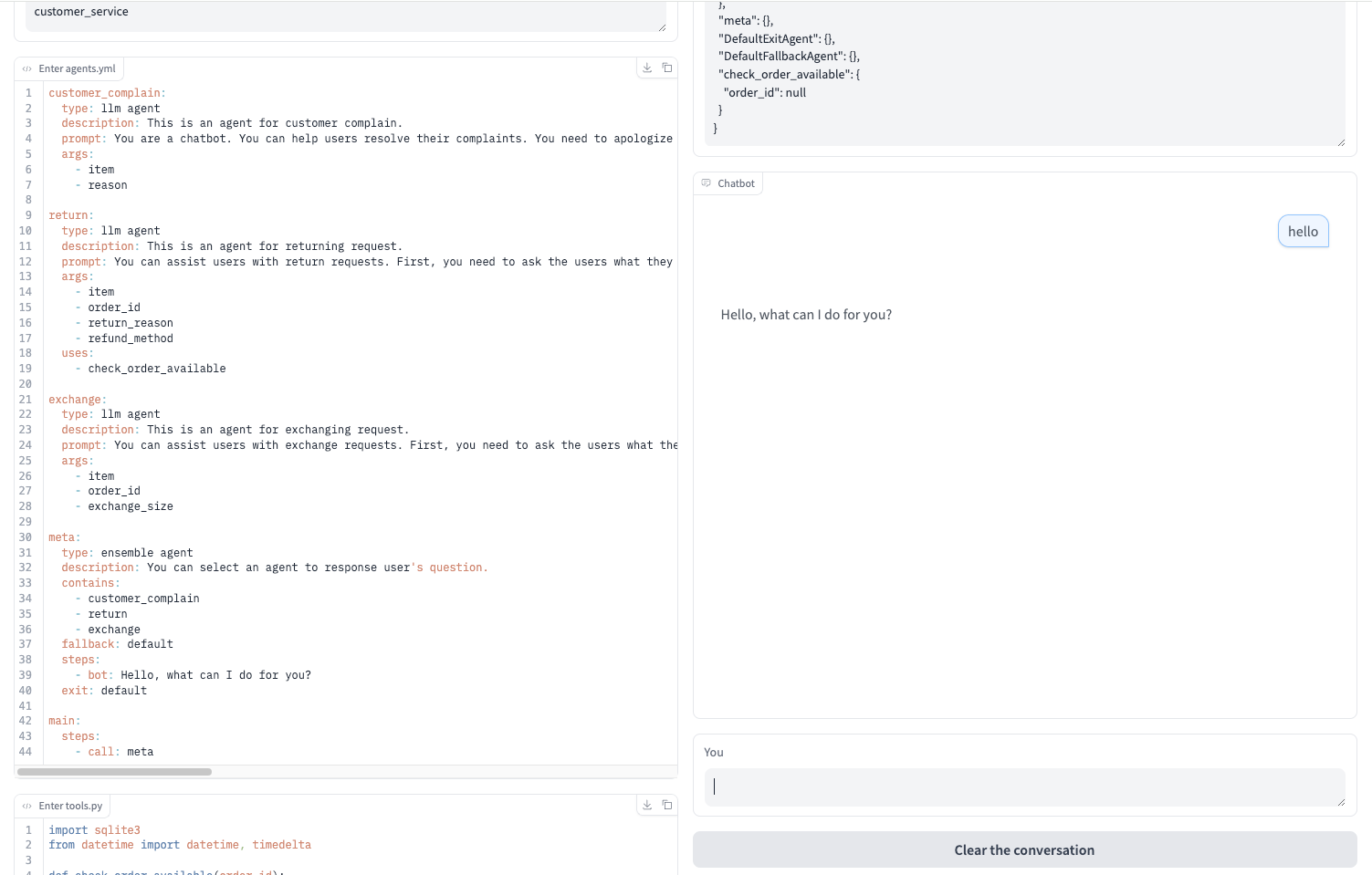Viewport: 1372px width, 875px height.
Task: Click '- customer_complain' under contains list
Action: pyautogui.click(x=137, y=599)
